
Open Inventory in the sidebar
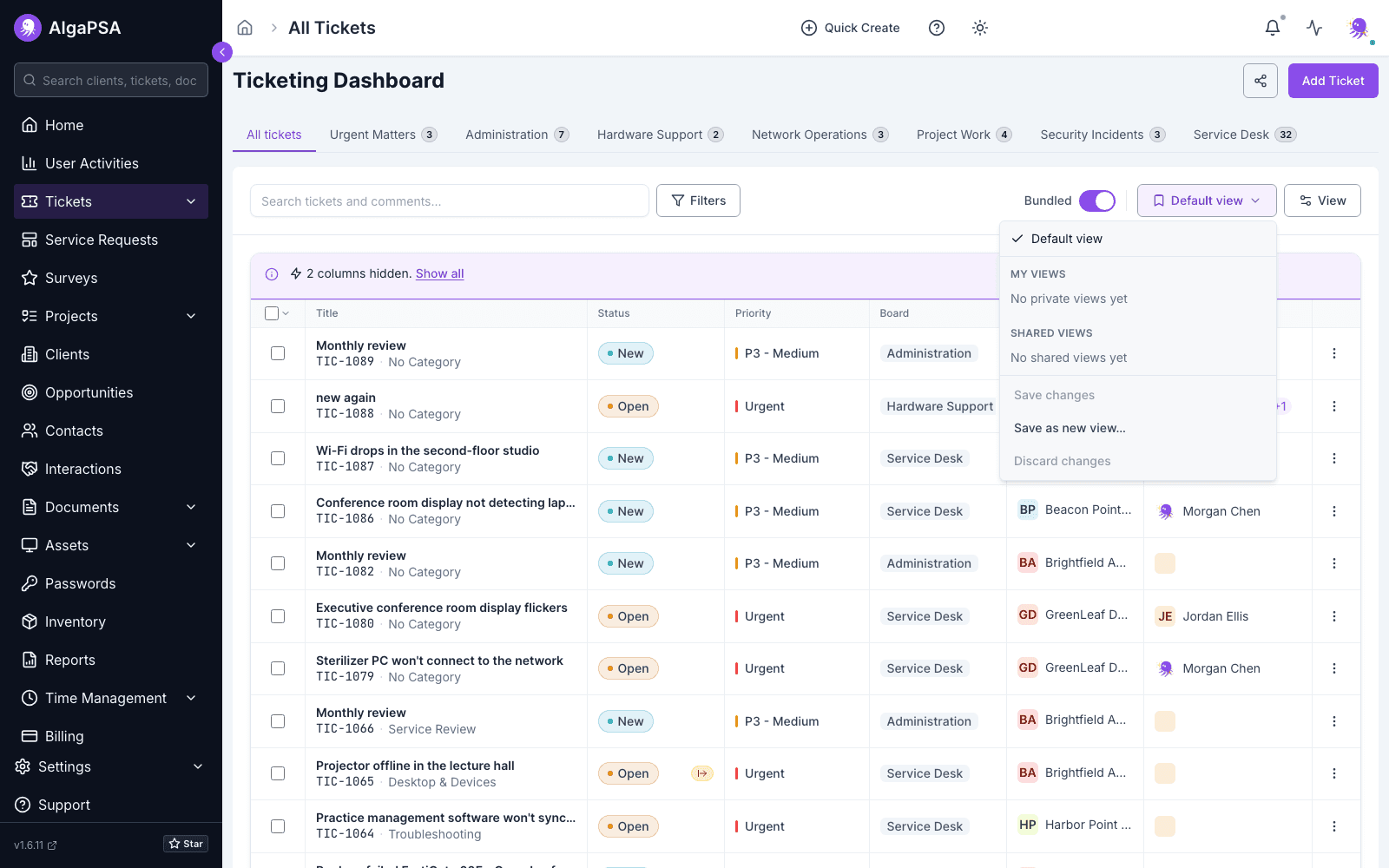tap(111, 621)
